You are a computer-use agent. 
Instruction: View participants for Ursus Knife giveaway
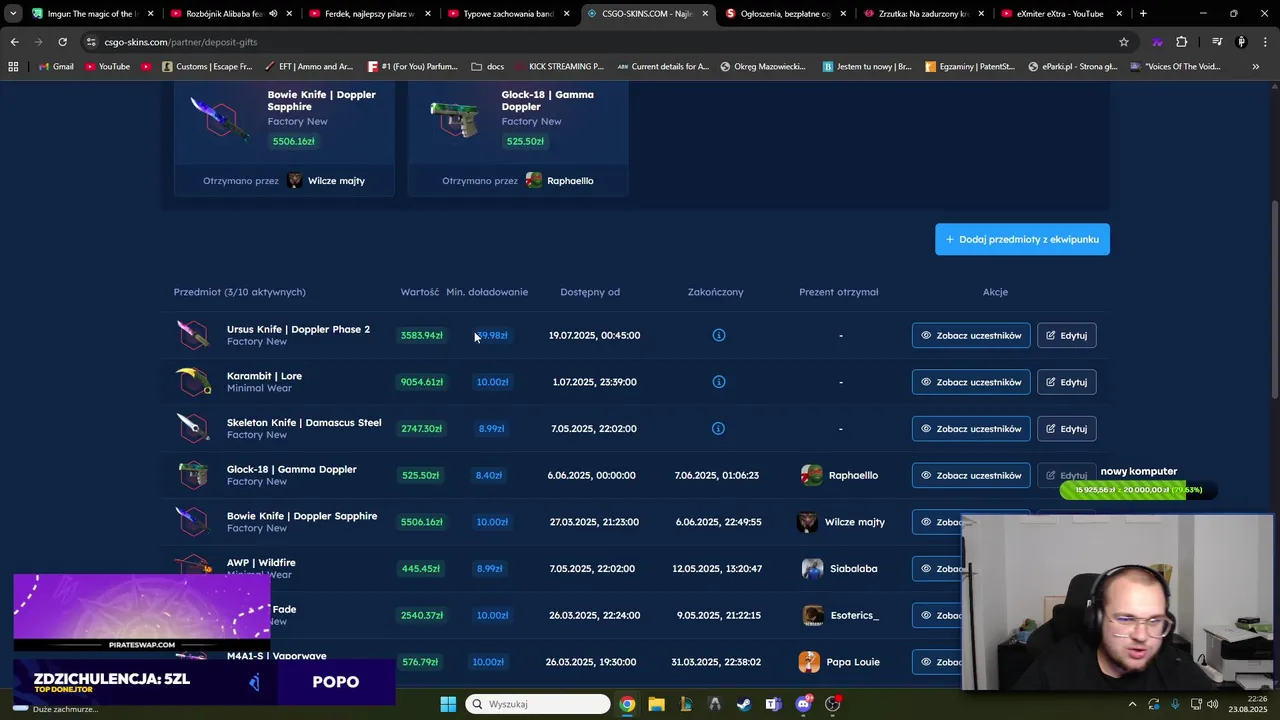pos(970,335)
